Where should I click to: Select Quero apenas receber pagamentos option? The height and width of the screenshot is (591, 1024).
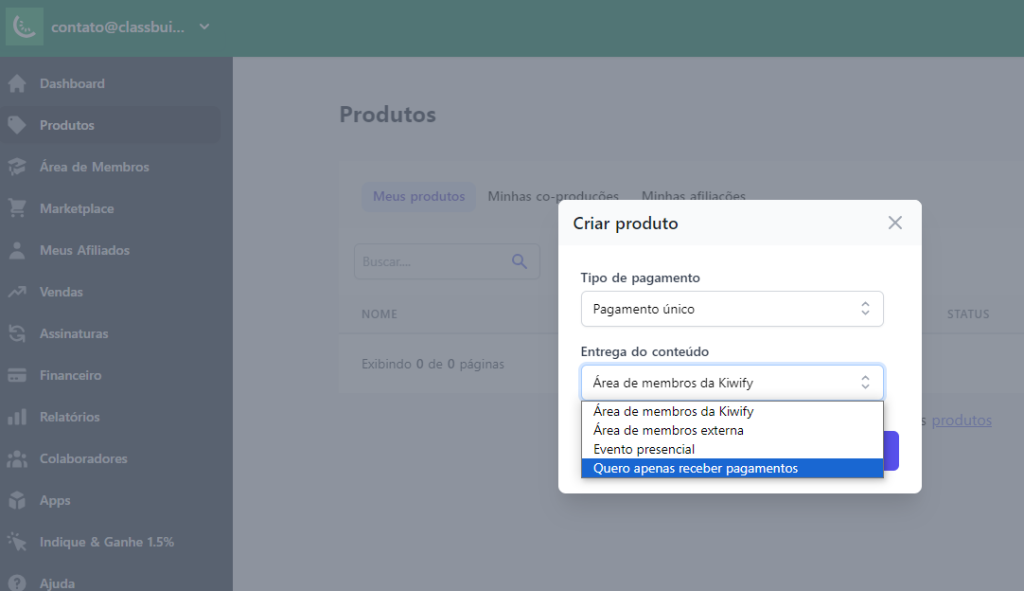(732, 468)
